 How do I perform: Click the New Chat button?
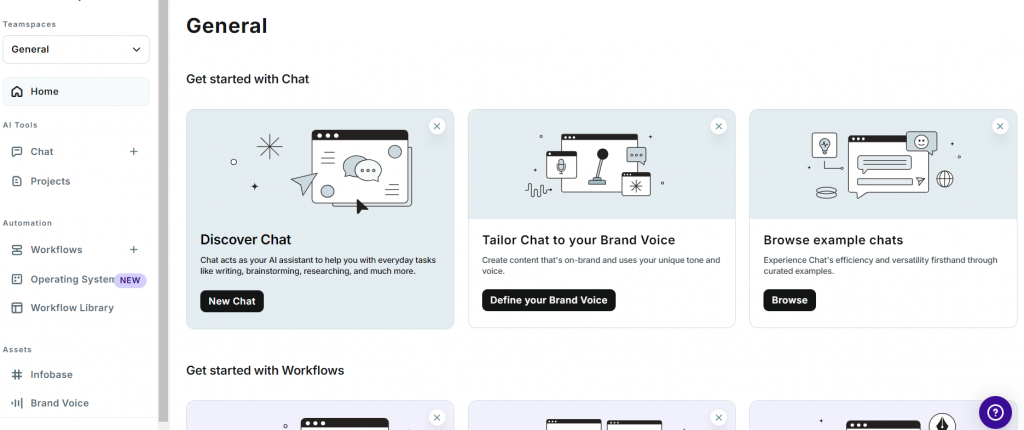click(232, 301)
